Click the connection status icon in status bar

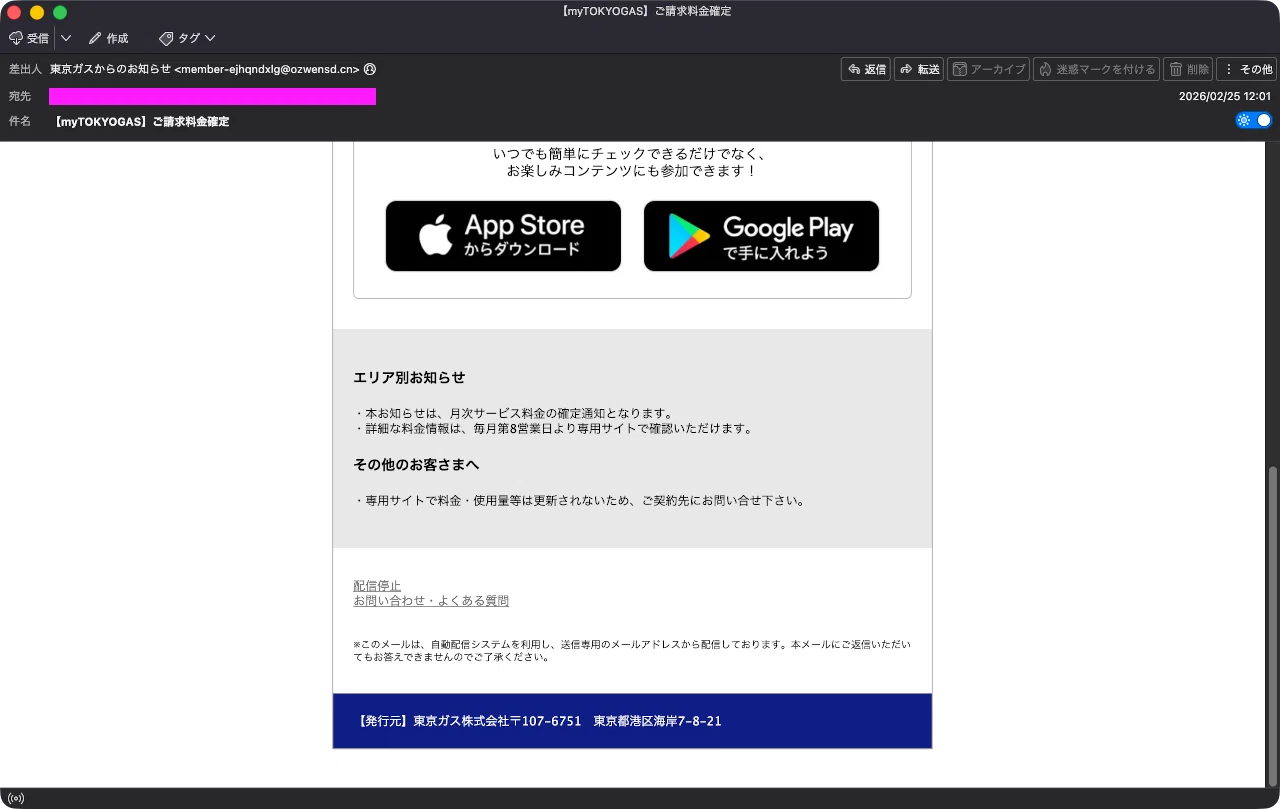[x=16, y=799]
